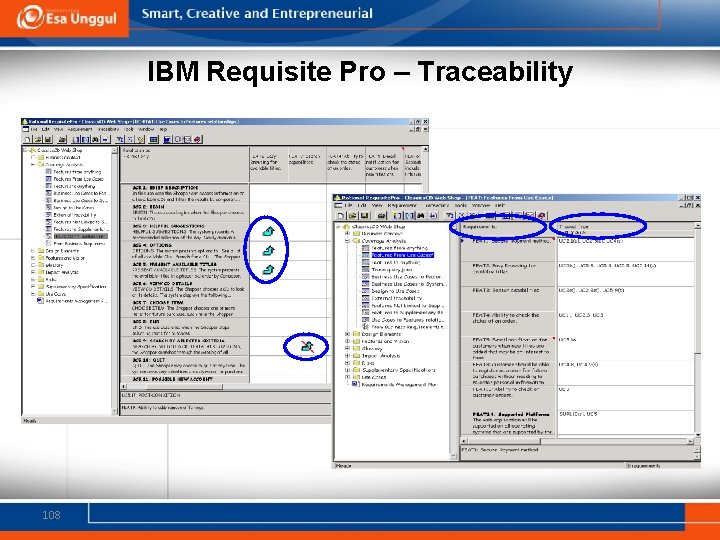Click suspect crossed arrow in SEARCH BY SELECTED CRITERIA row
The height and width of the screenshot is (540, 720).
[x=307, y=347]
